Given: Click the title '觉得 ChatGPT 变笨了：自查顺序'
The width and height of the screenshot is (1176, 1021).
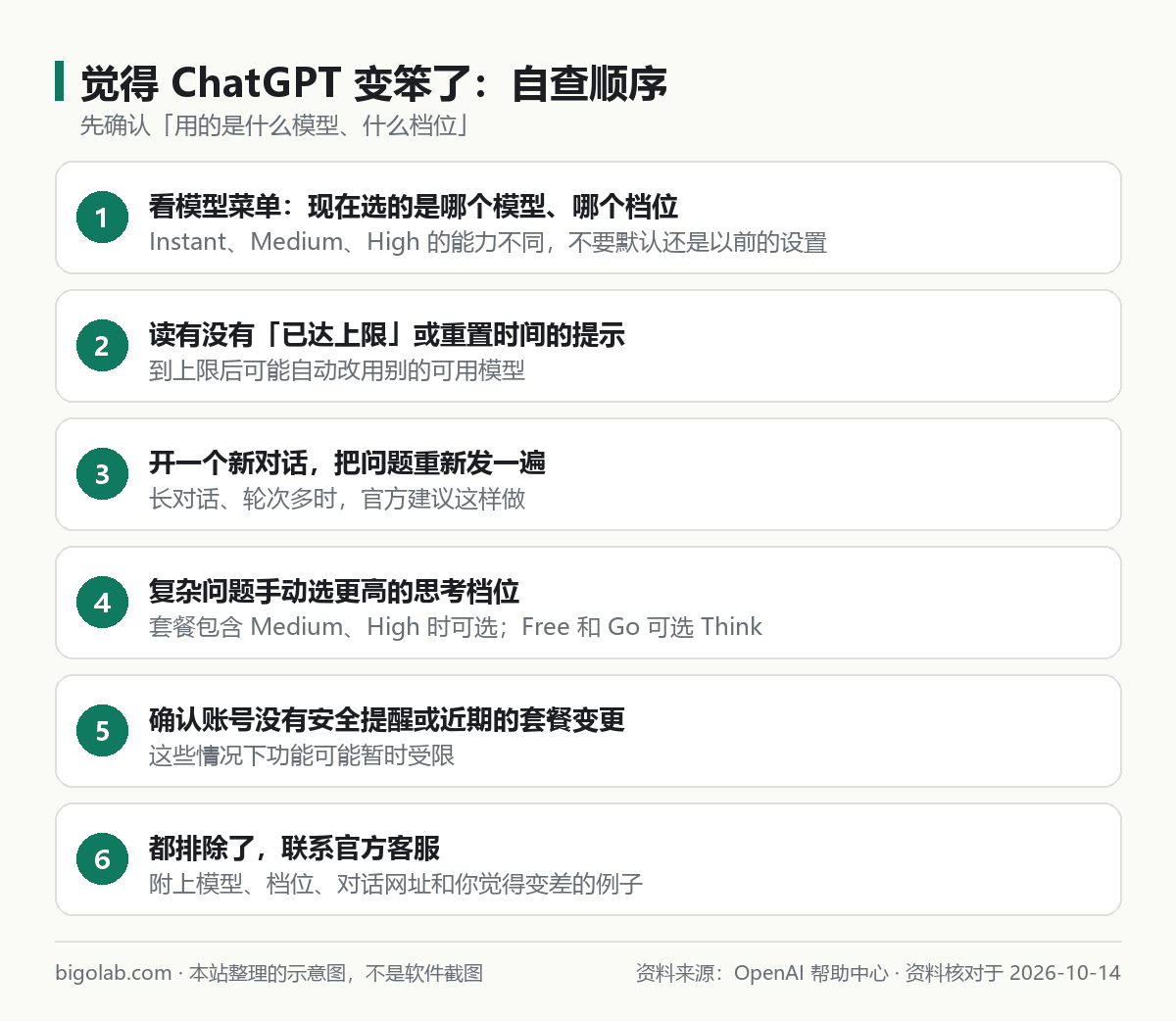Looking at the screenshot, I should click(373, 83).
